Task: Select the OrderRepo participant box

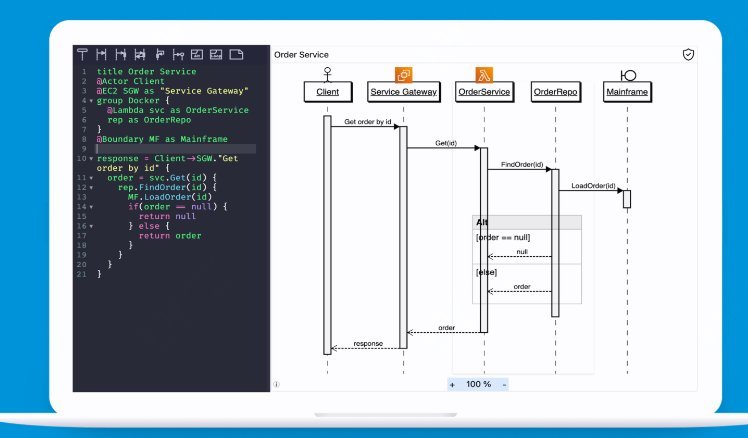Action: point(554,92)
